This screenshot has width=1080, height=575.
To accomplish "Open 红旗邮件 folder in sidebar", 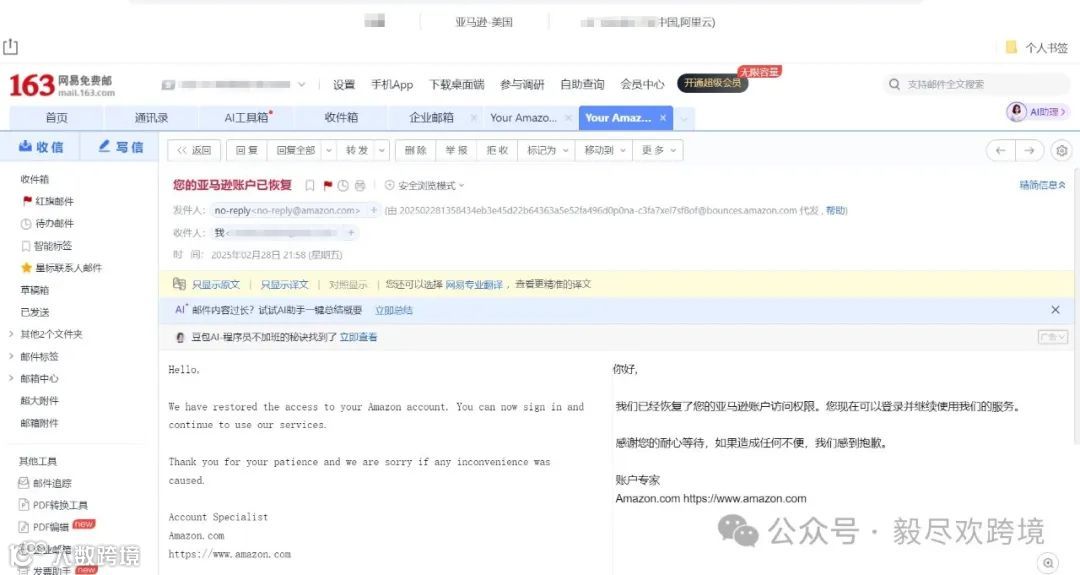I will point(48,201).
